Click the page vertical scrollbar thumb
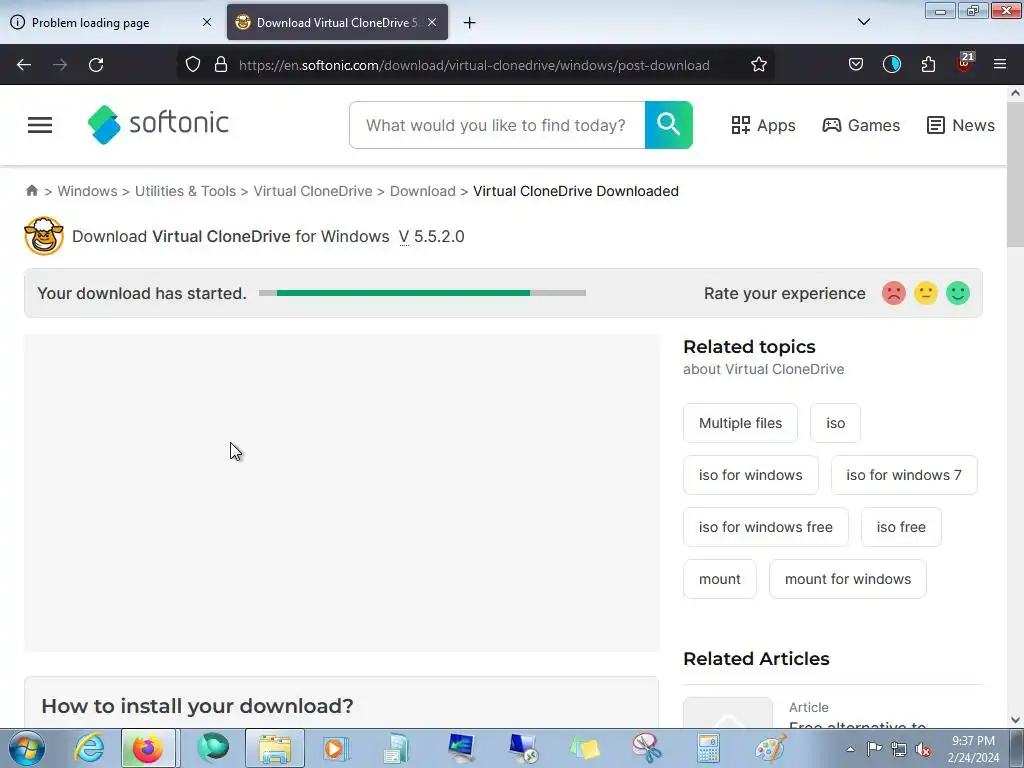The image size is (1024, 768). 1015,173
